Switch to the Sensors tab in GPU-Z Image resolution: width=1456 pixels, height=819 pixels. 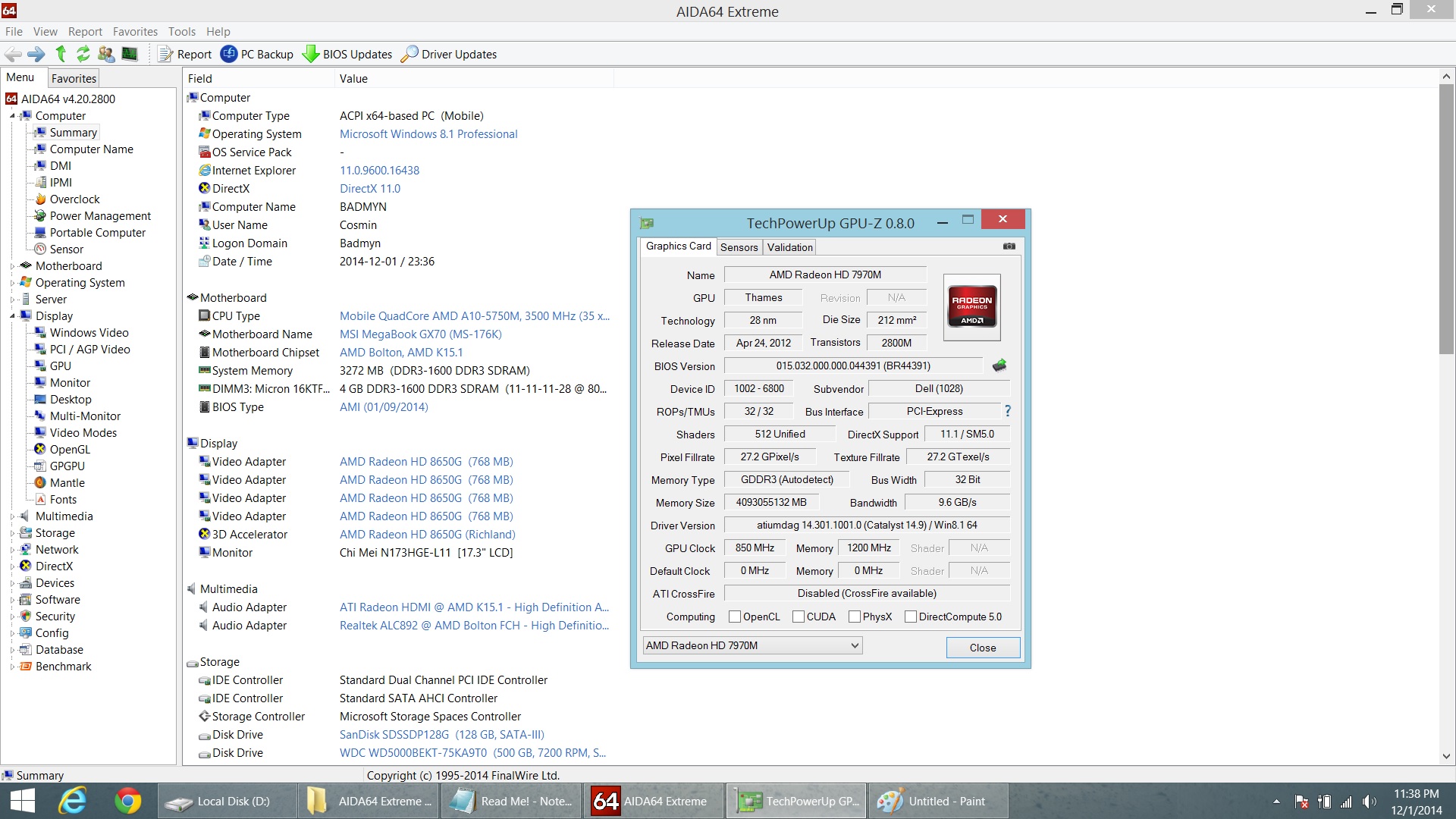(739, 247)
